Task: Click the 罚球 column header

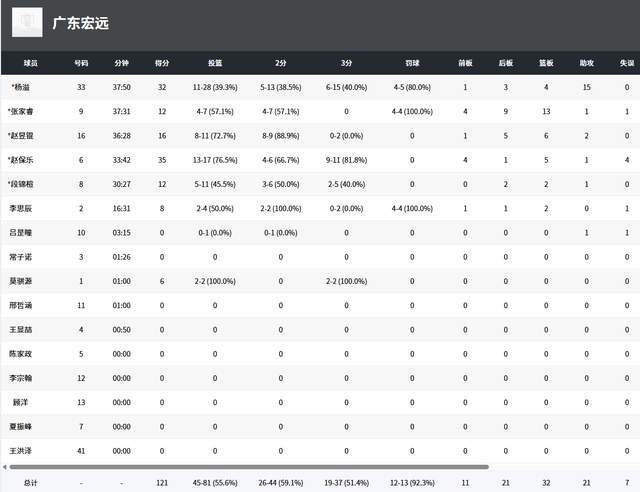Action: pyautogui.click(x=412, y=62)
